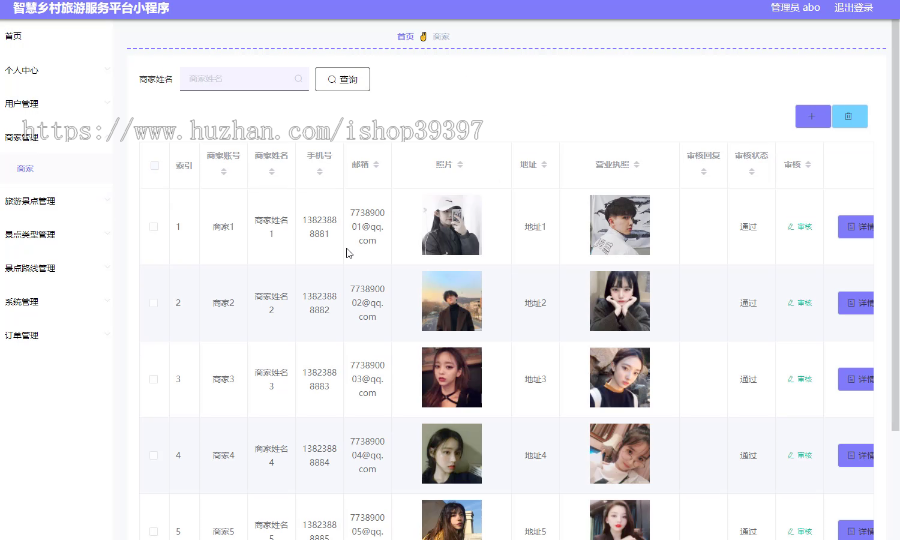Click the 审核 edit icon for 商家3
The image size is (900, 540).
791,379
